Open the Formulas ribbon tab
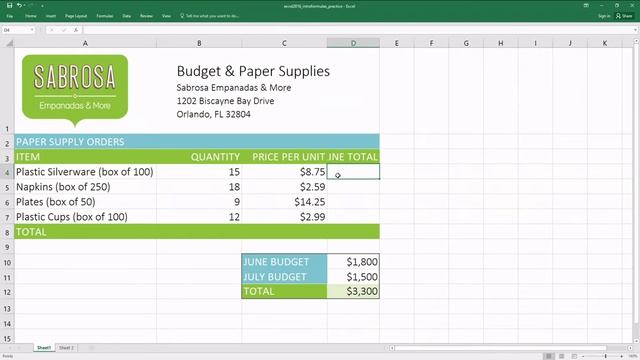Screen dimensions: 640x360 (104, 16)
